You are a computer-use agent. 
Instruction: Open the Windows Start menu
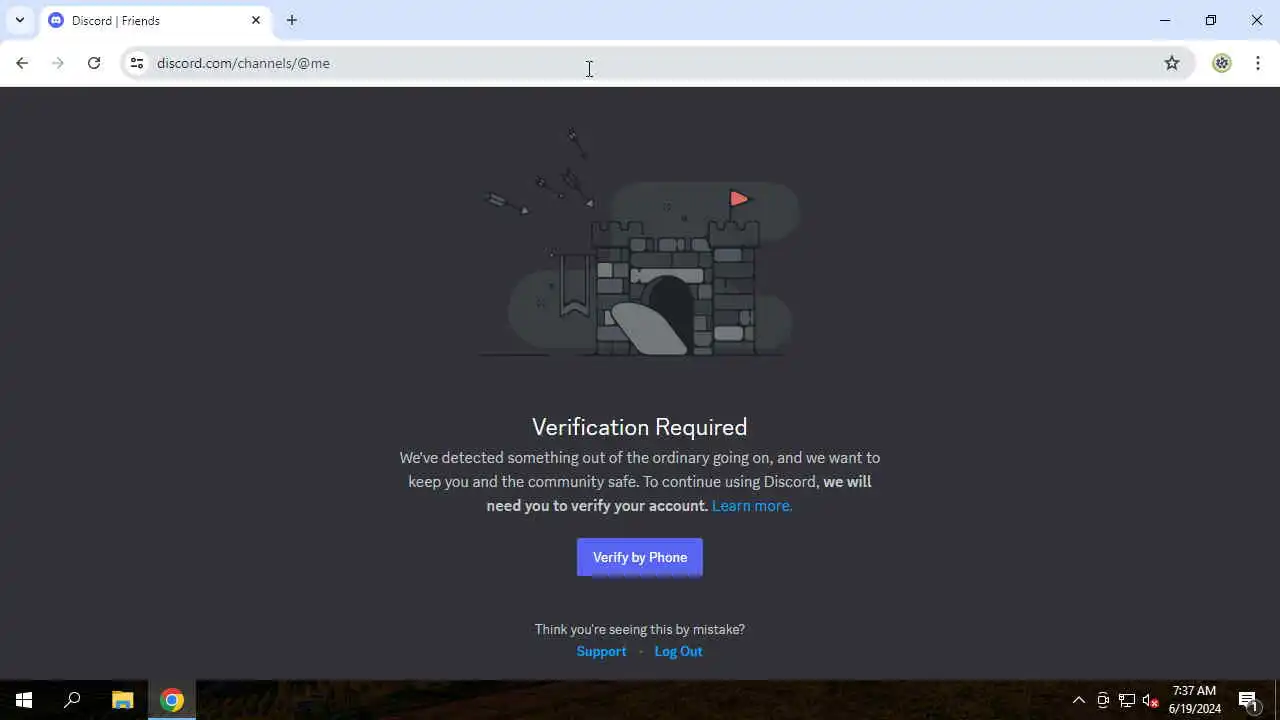point(24,700)
